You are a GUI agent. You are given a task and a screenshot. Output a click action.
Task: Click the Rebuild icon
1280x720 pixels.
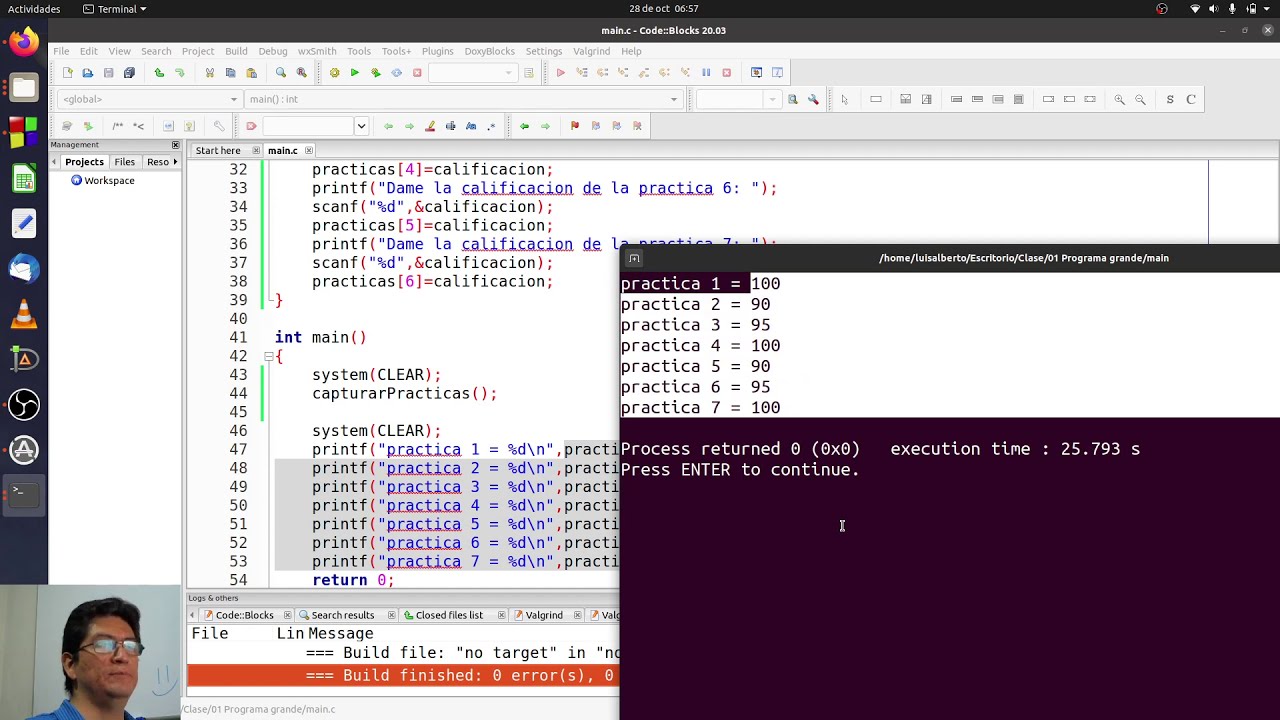tap(396, 72)
